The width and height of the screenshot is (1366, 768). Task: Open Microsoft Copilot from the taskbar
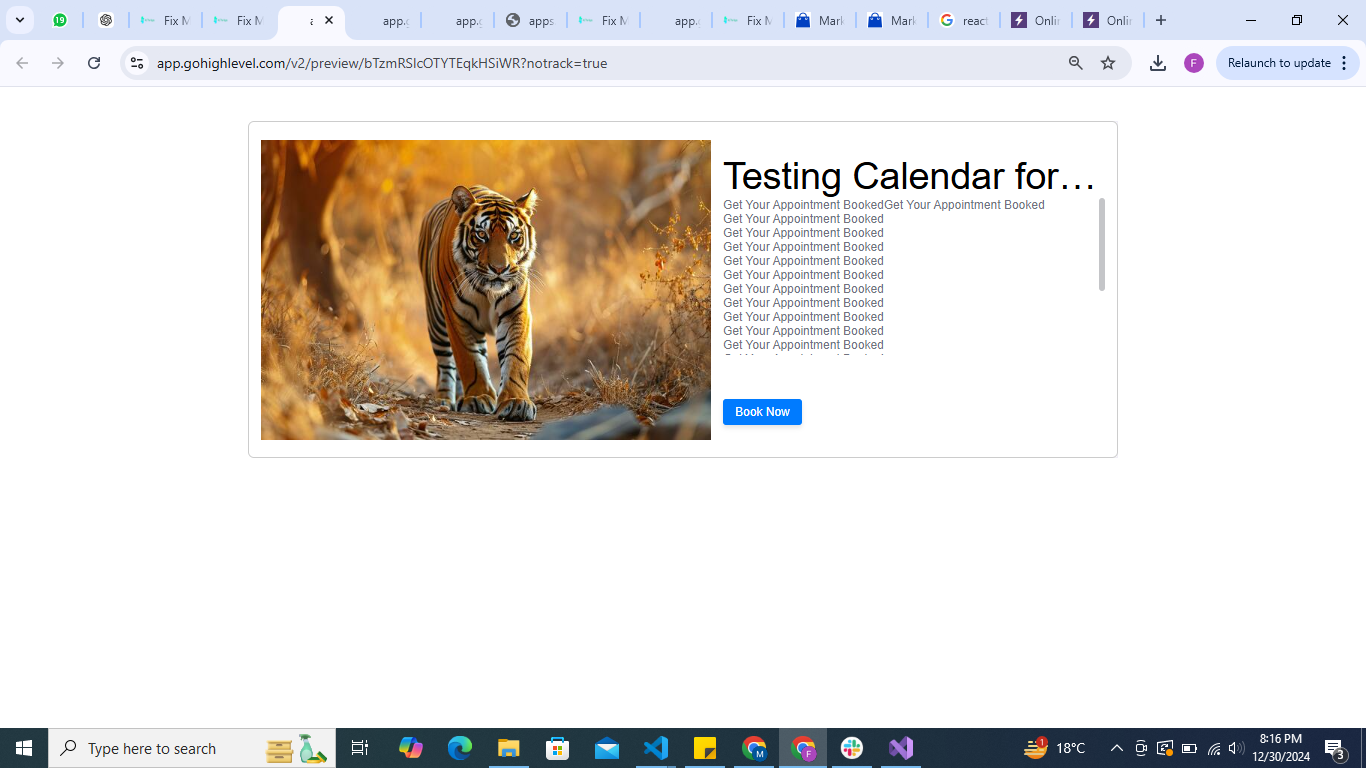coord(411,747)
